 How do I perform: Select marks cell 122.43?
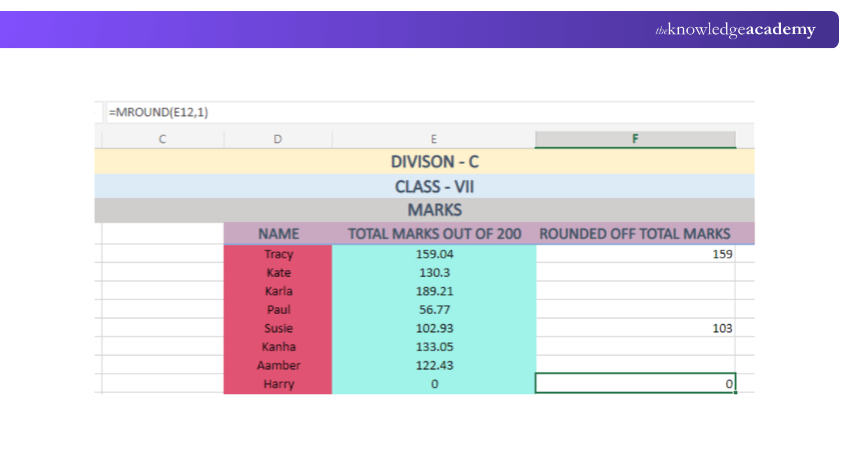434,365
